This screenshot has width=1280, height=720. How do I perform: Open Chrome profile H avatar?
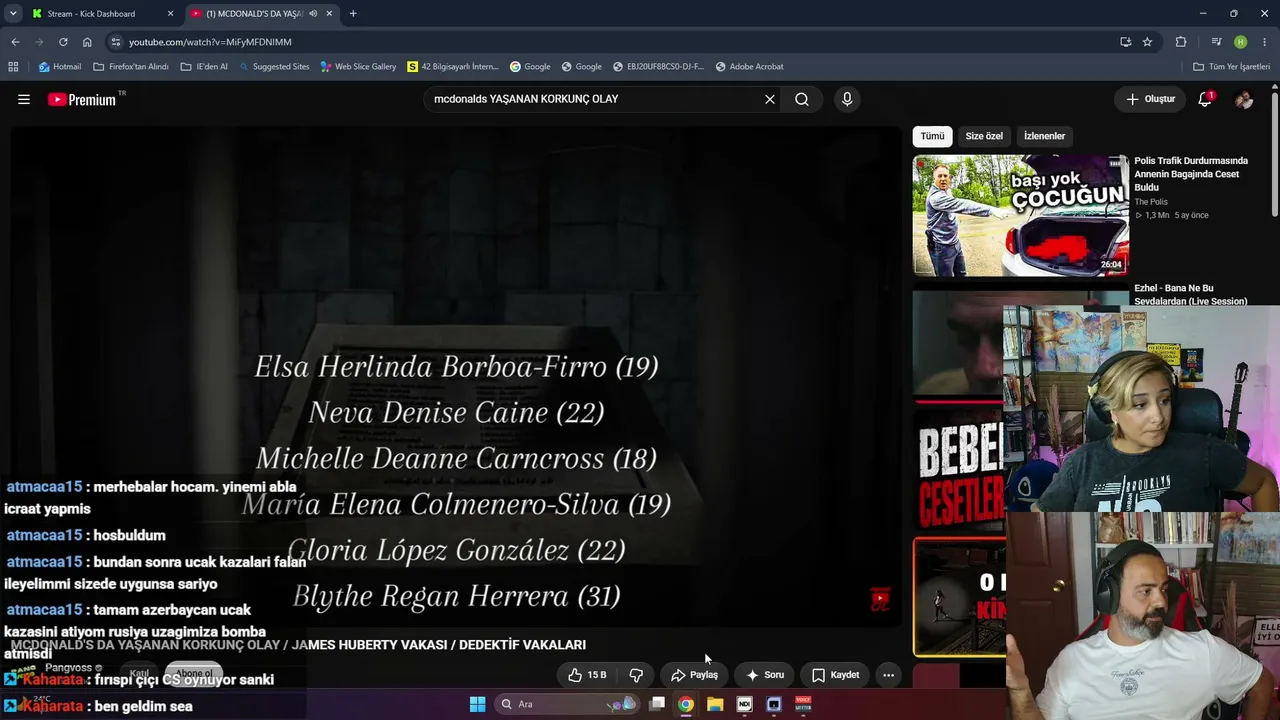(1240, 42)
